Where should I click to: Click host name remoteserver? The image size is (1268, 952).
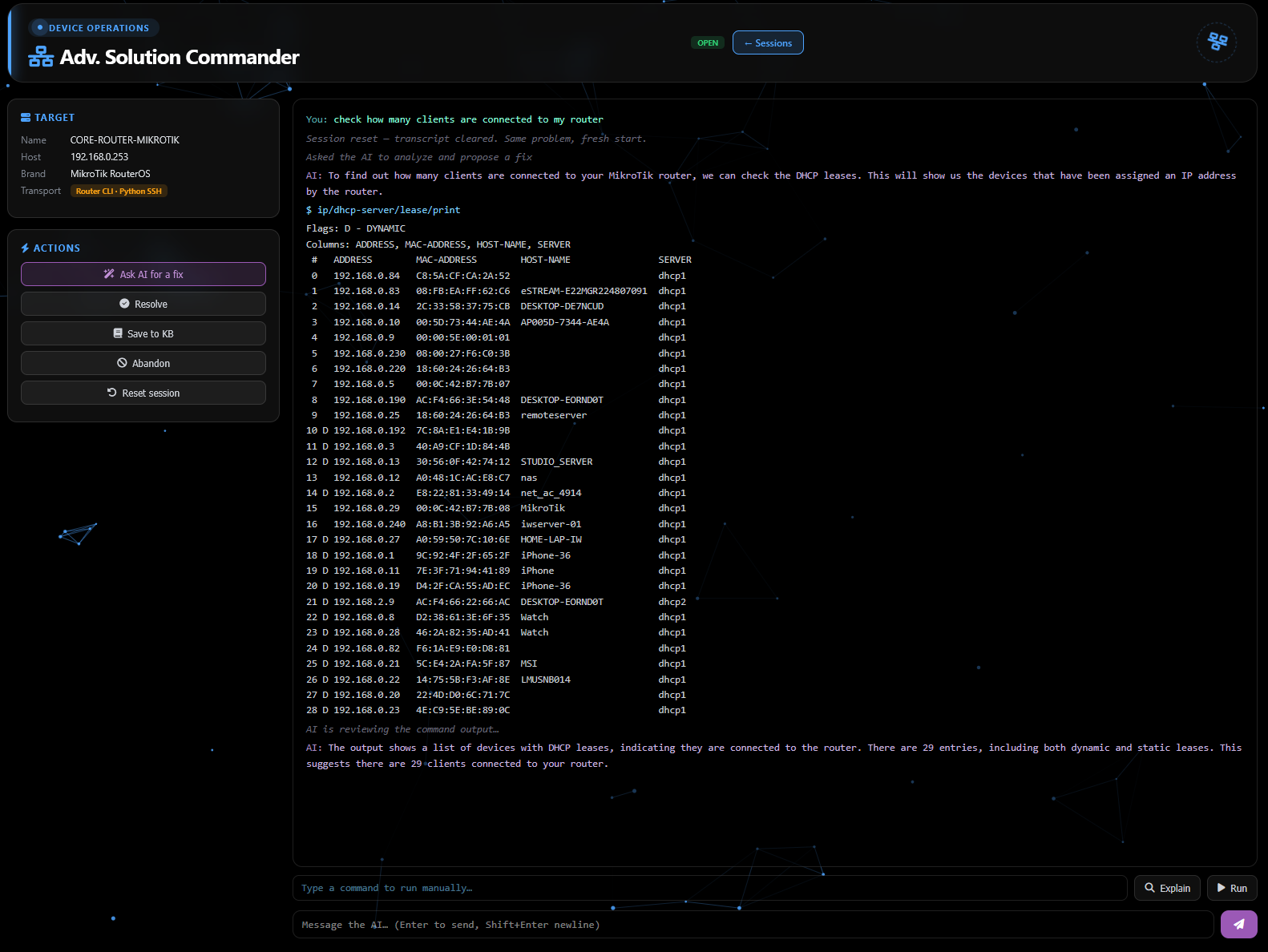pyautogui.click(x=554, y=415)
